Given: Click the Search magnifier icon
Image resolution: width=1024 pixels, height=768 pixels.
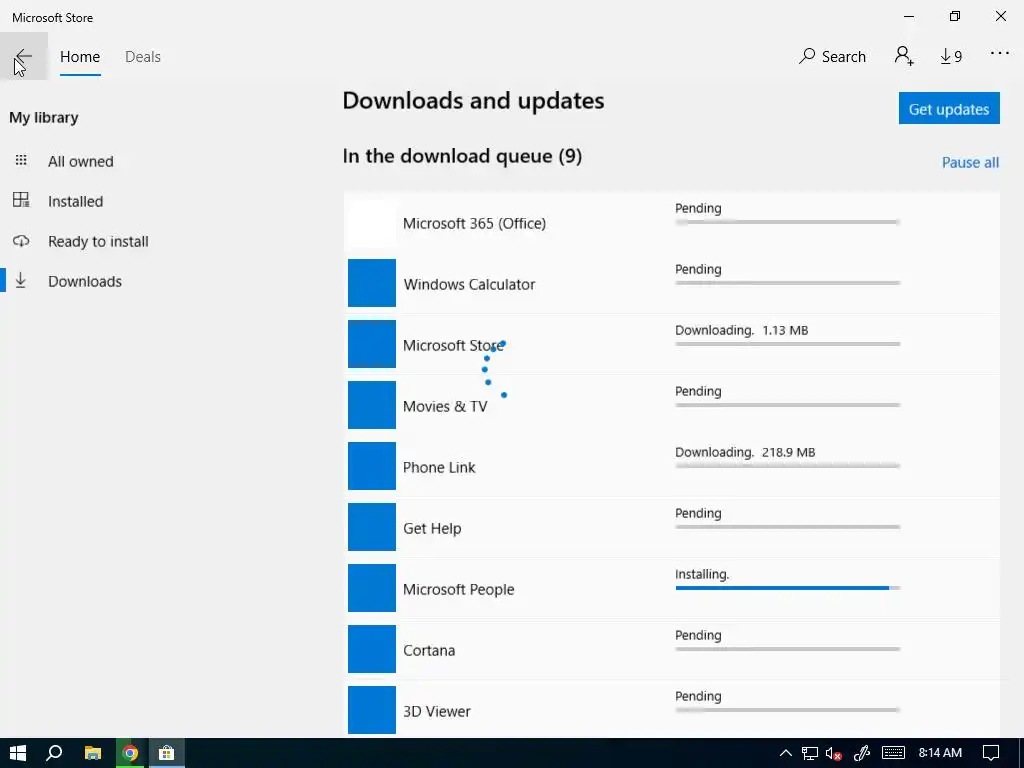Looking at the screenshot, I should 807,56.
